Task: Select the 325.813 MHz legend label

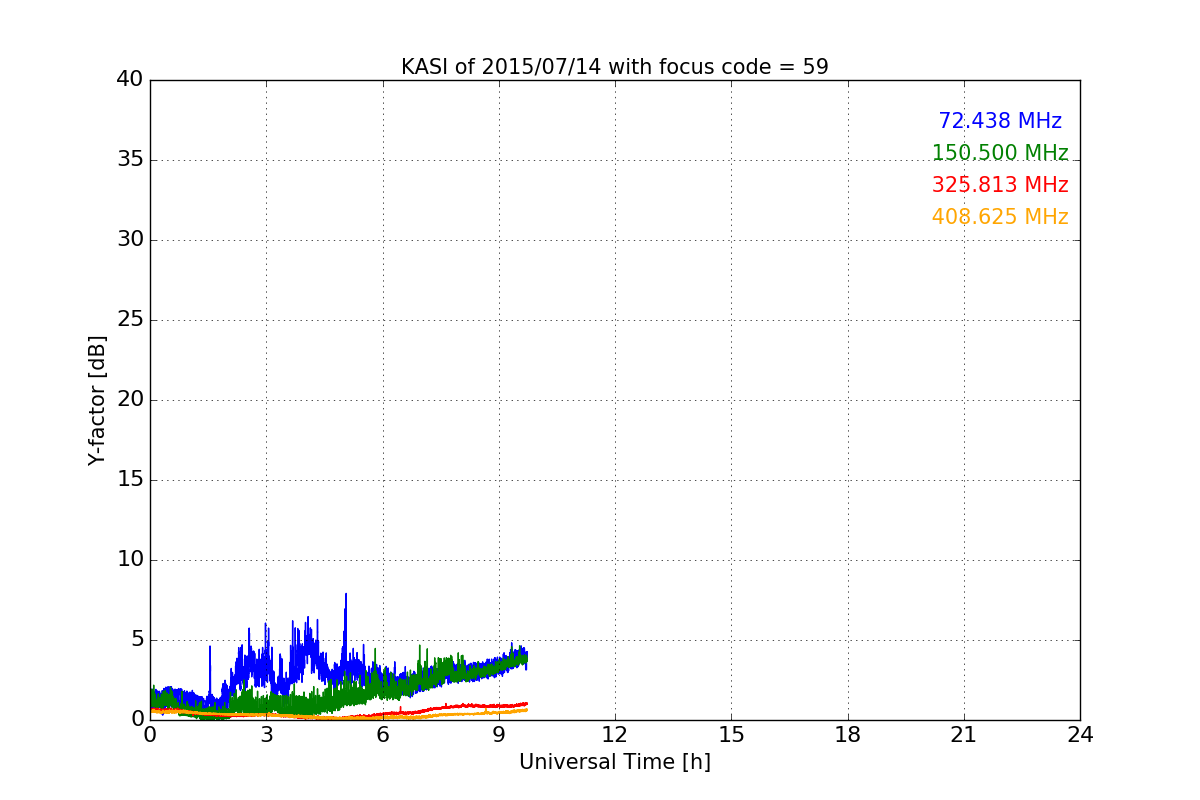Action: click(1000, 185)
